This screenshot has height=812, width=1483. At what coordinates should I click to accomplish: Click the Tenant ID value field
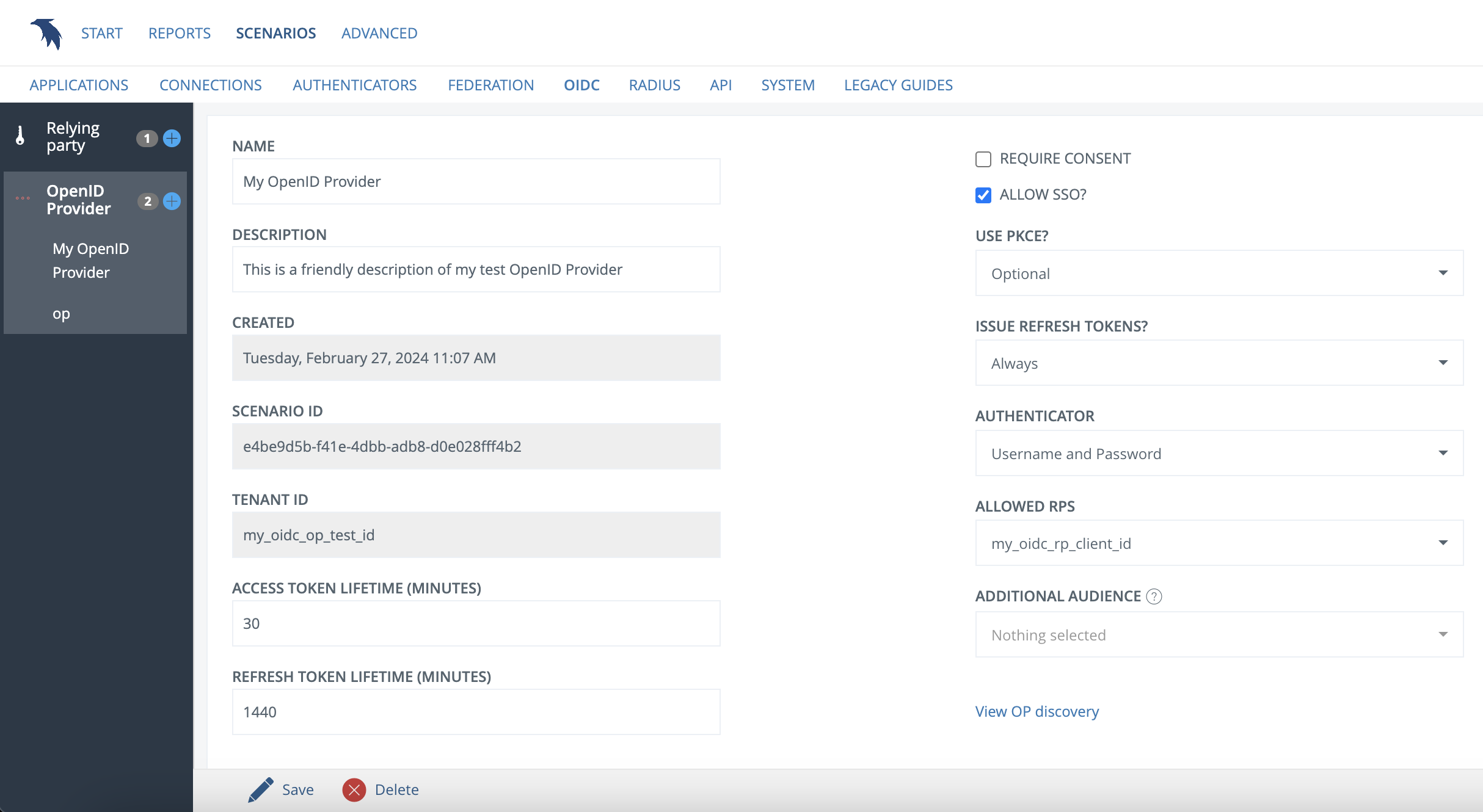(476, 535)
